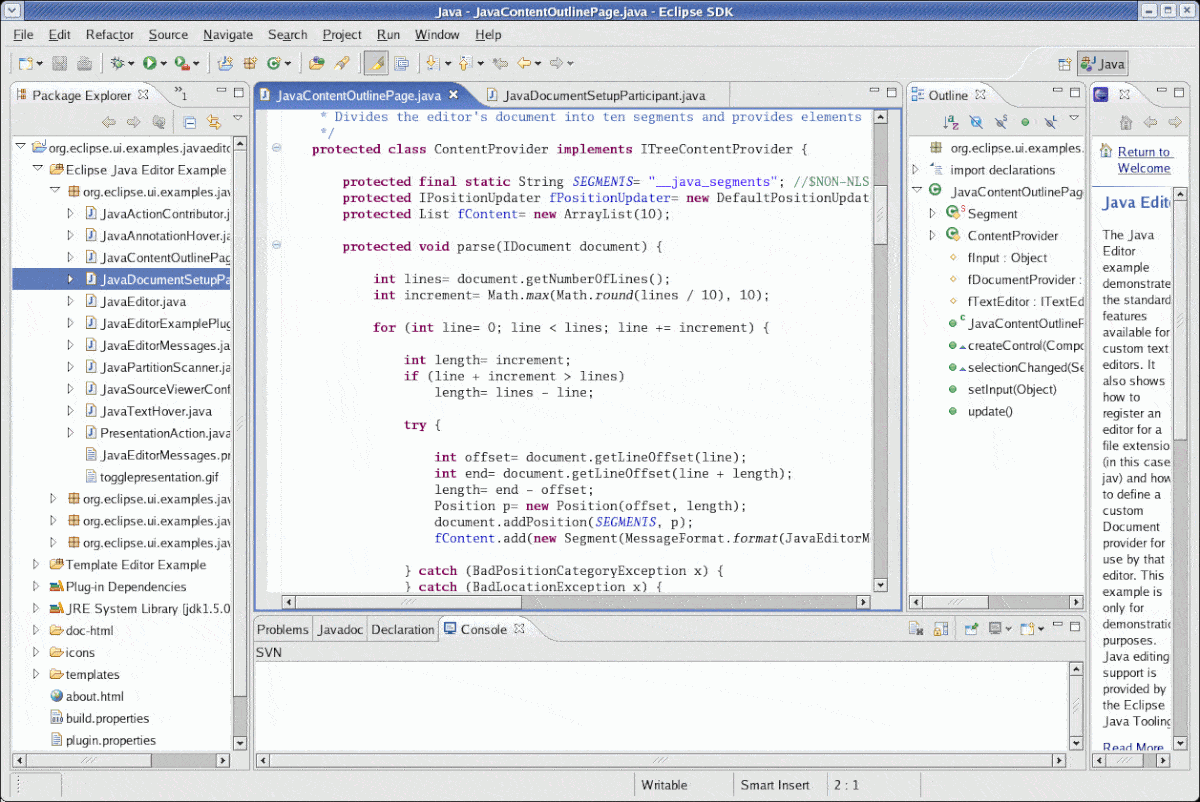The image size is (1200, 802).
Task: Click the Java perspective button
Action: click(1103, 64)
